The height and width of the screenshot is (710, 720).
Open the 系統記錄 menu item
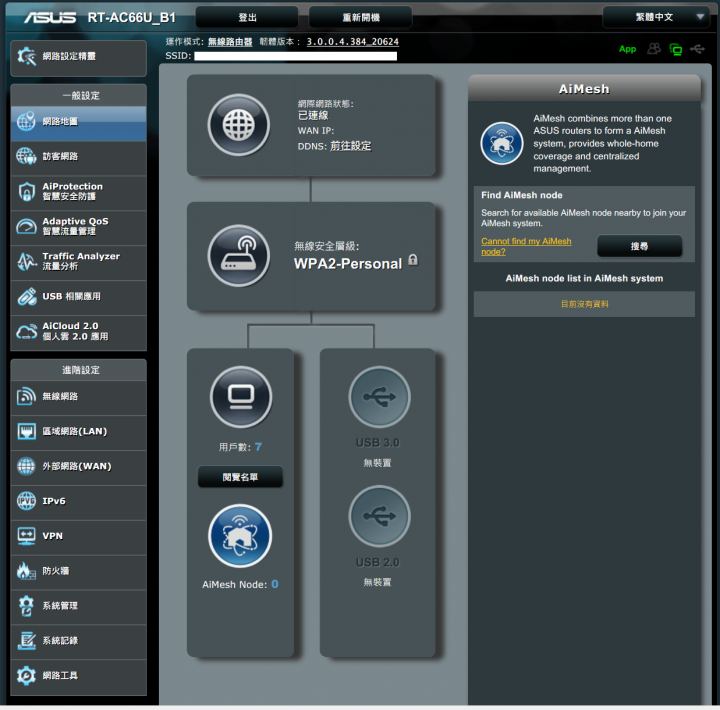pyautogui.click(x=78, y=641)
